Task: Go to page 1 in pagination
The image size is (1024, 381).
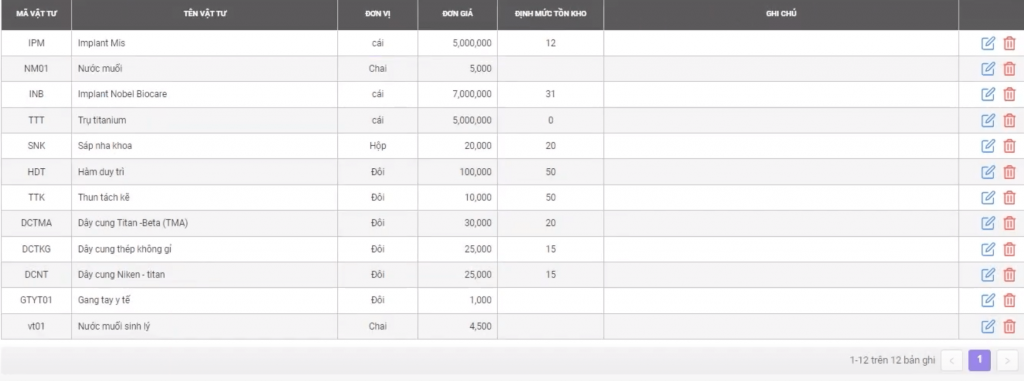Action: click(980, 360)
